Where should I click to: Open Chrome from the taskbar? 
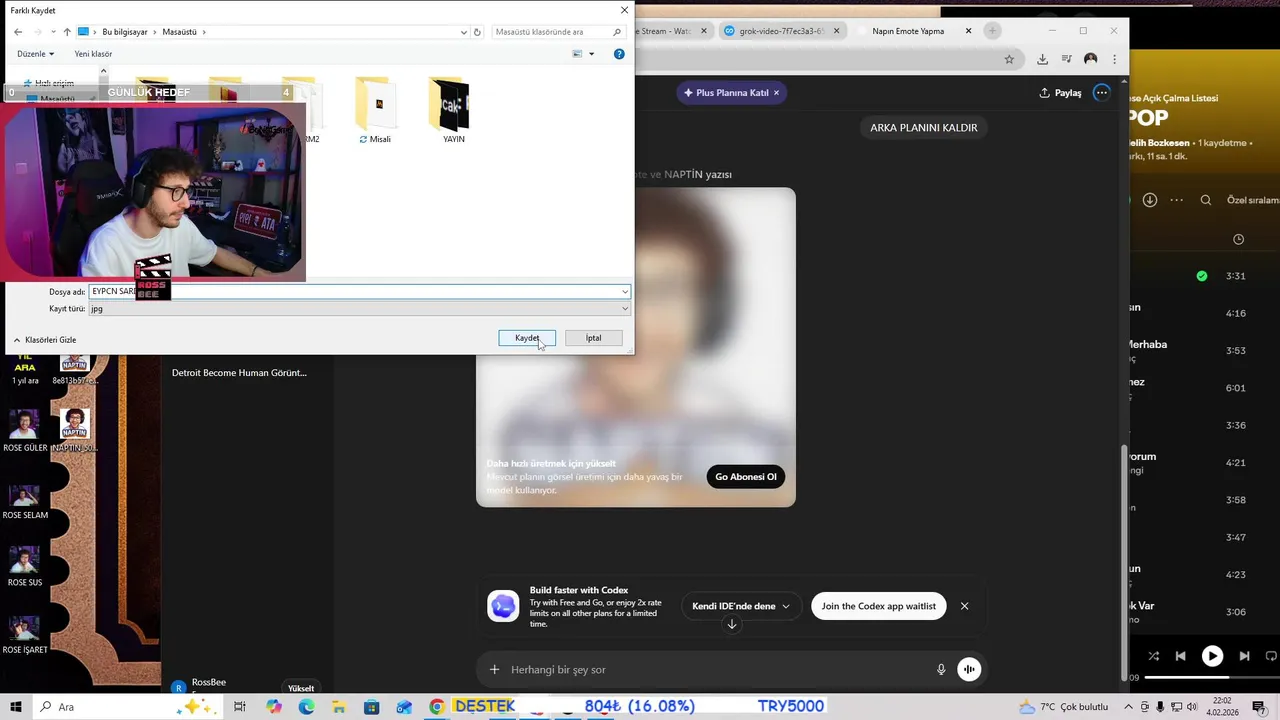(437, 707)
